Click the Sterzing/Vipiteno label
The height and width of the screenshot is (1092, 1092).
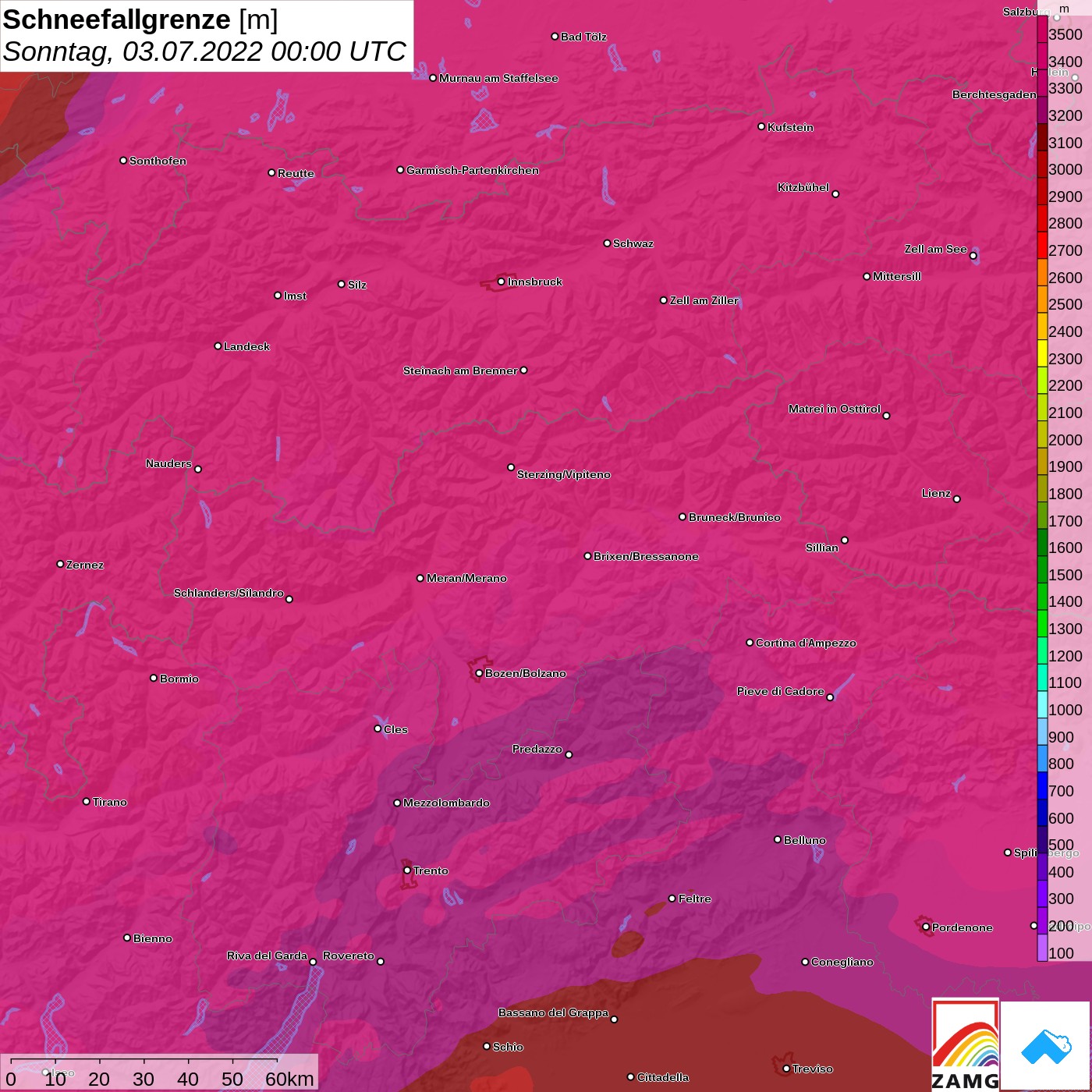[564, 474]
